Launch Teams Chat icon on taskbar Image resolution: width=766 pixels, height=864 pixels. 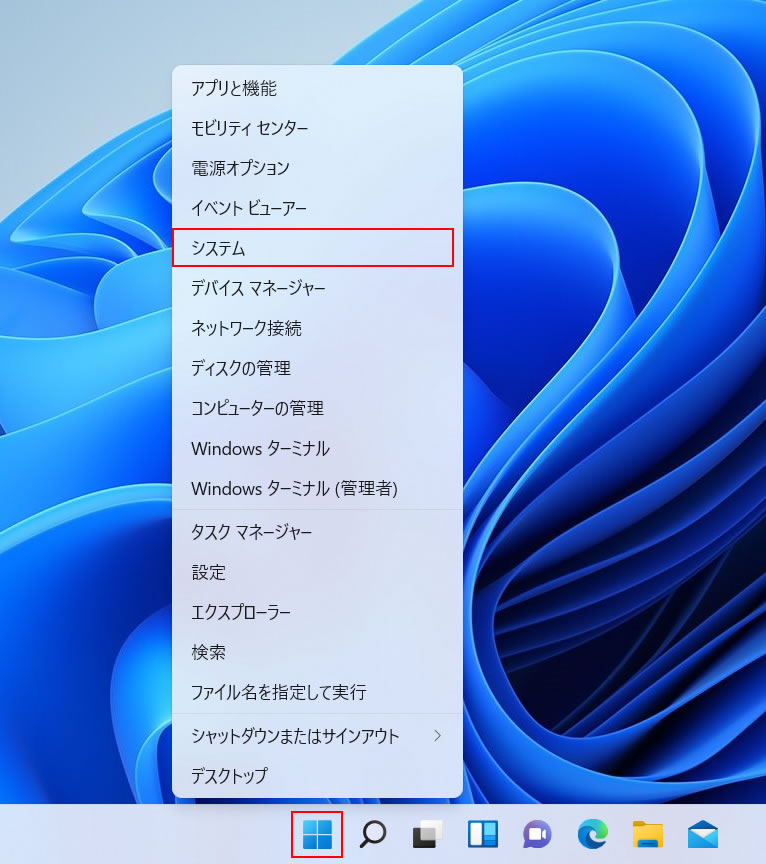(x=537, y=834)
